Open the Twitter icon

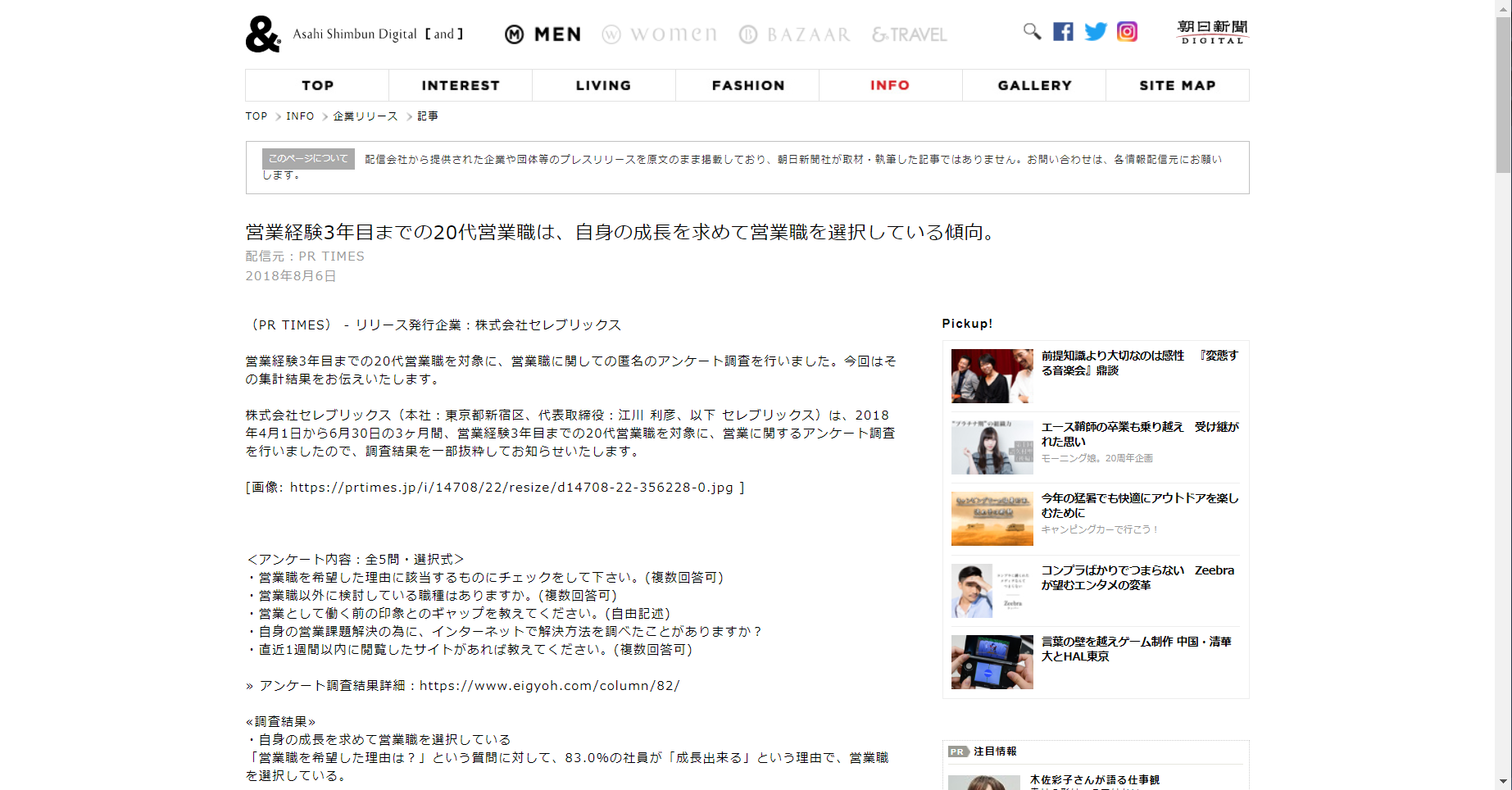click(x=1096, y=32)
